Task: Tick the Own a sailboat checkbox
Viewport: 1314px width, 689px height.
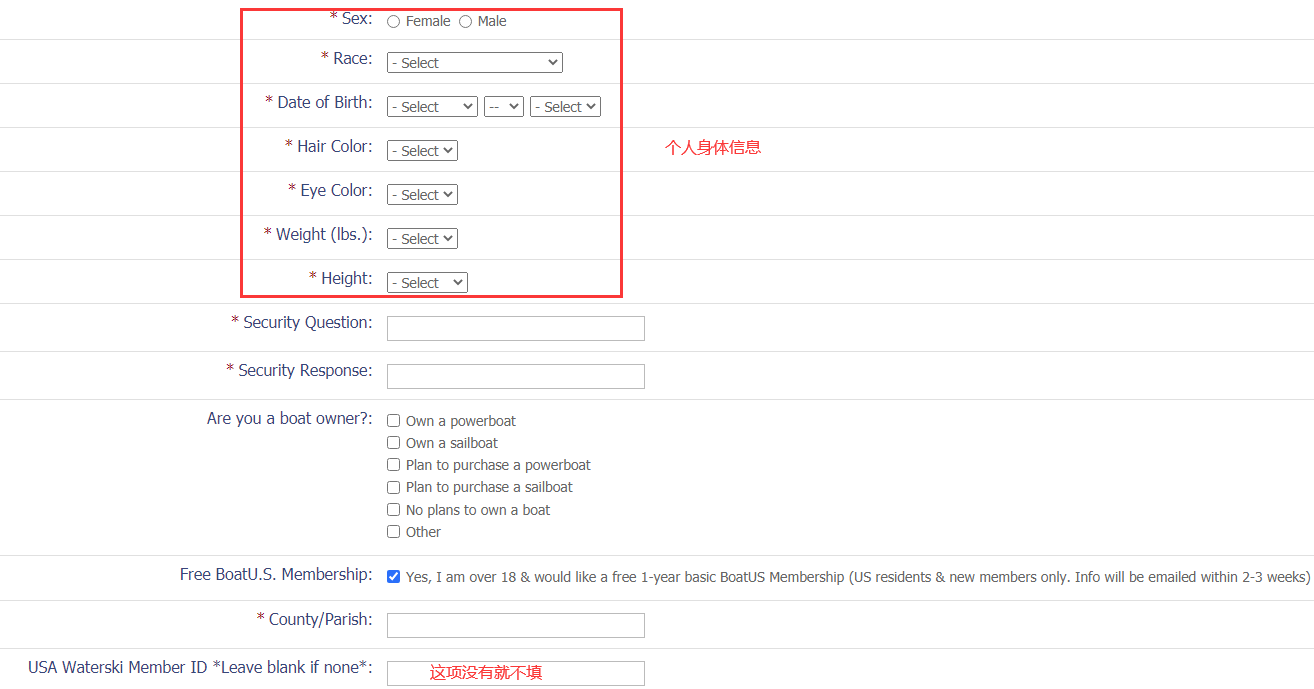Action: (394, 443)
